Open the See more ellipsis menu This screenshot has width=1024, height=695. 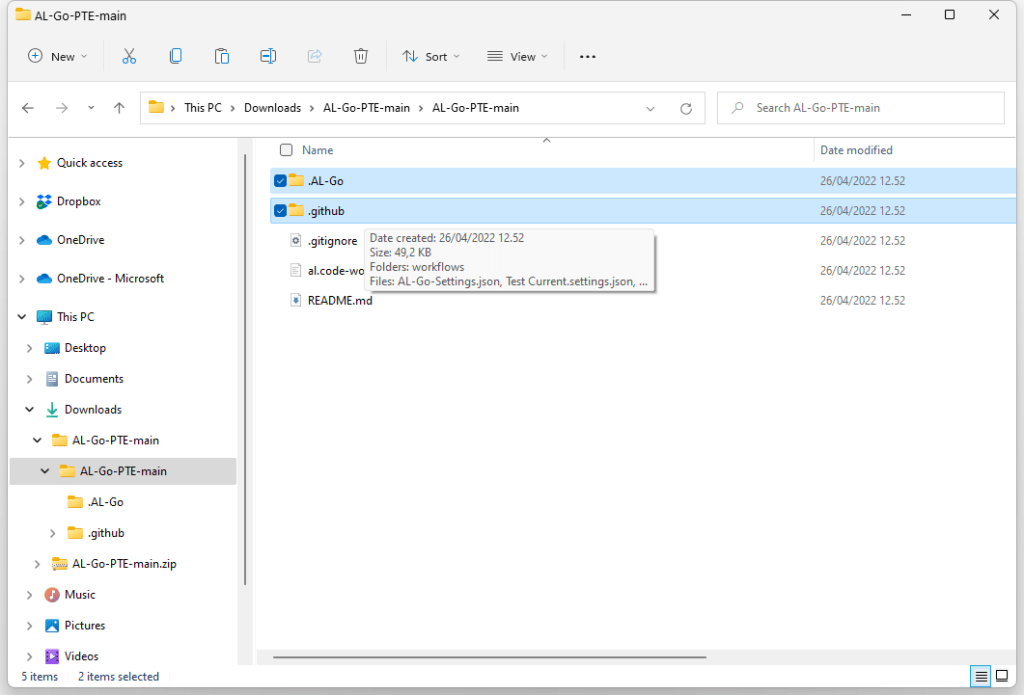tap(588, 56)
